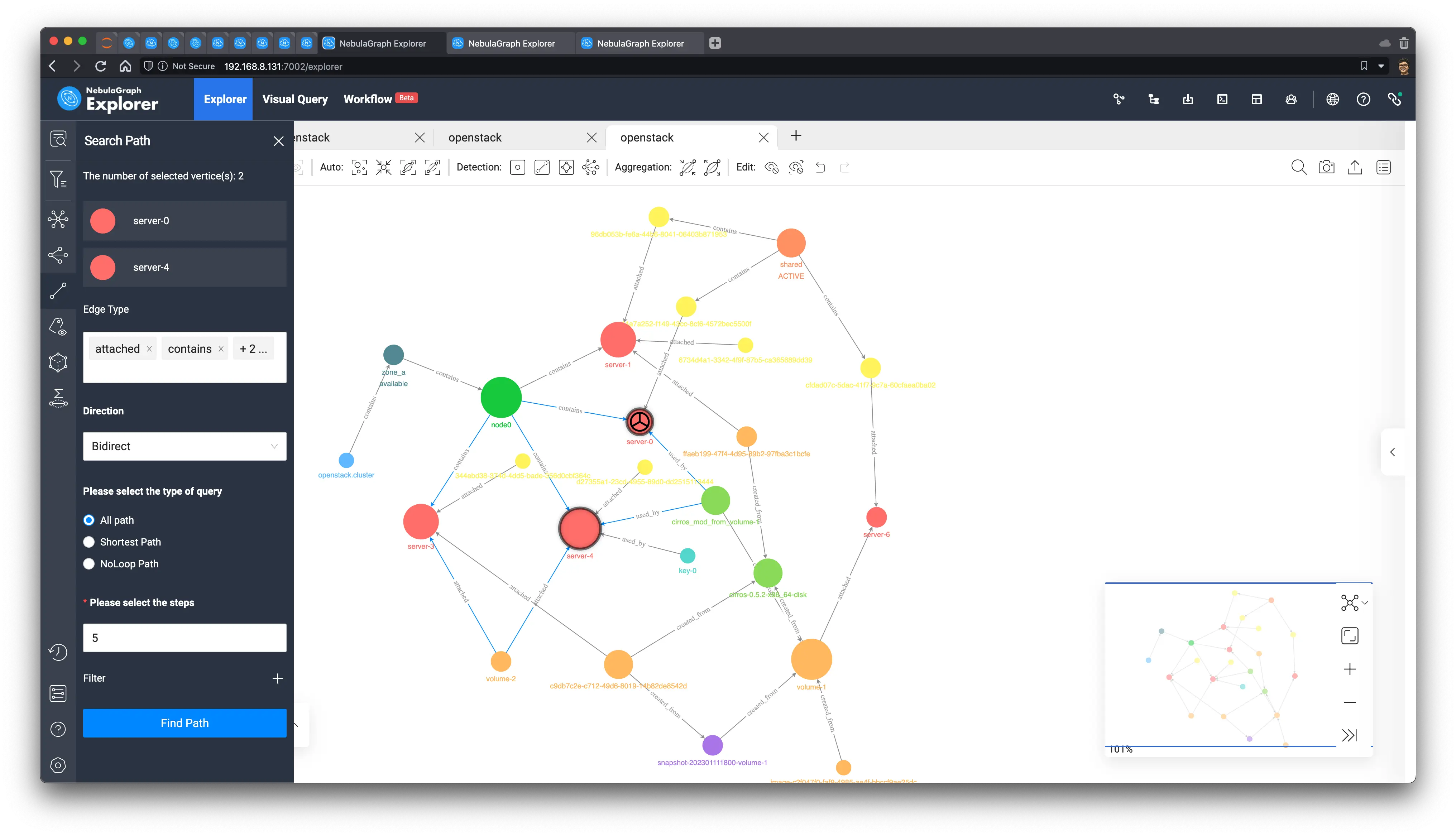
Task: Remove the contains edge type tag
Action: [221, 349]
